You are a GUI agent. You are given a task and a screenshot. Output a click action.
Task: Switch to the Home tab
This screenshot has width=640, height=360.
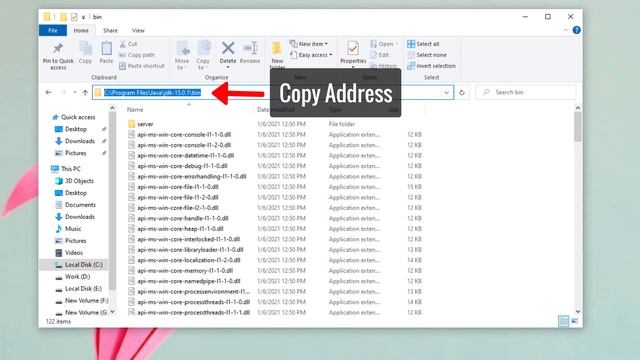click(81, 30)
